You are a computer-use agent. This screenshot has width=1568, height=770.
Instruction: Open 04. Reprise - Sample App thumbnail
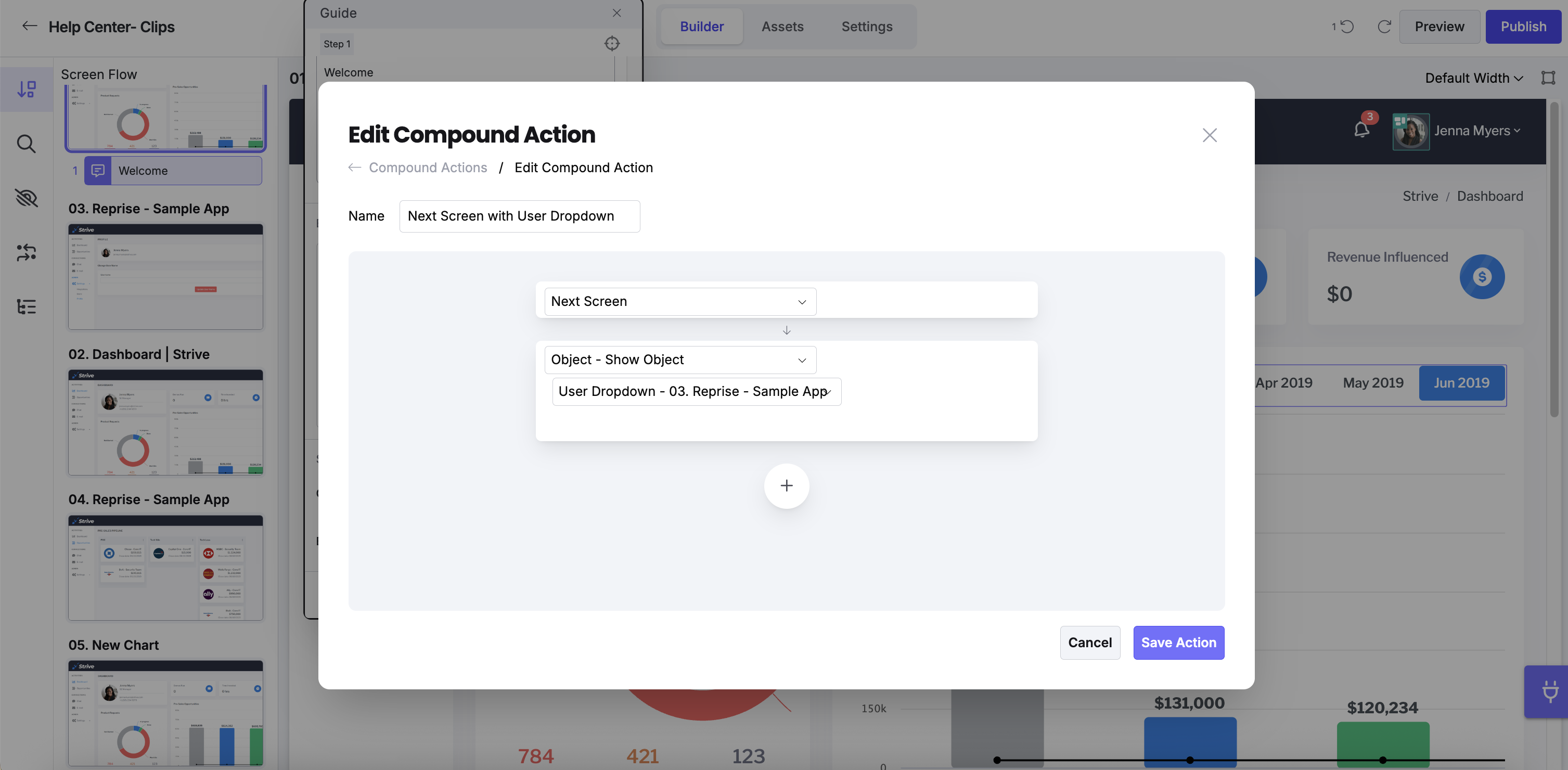pyautogui.click(x=165, y=567)
